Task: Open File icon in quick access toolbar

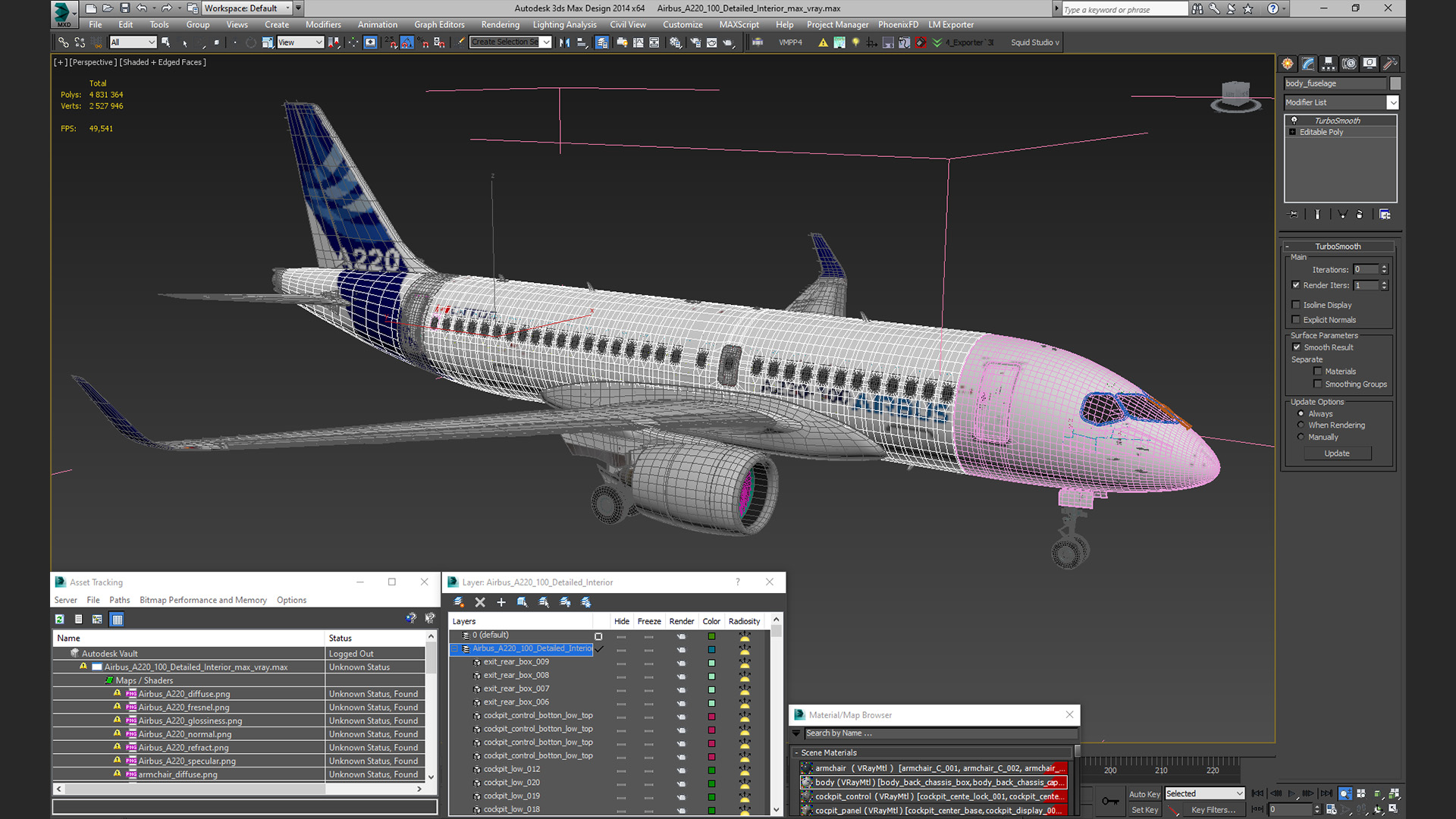Action: coord(108,8)
